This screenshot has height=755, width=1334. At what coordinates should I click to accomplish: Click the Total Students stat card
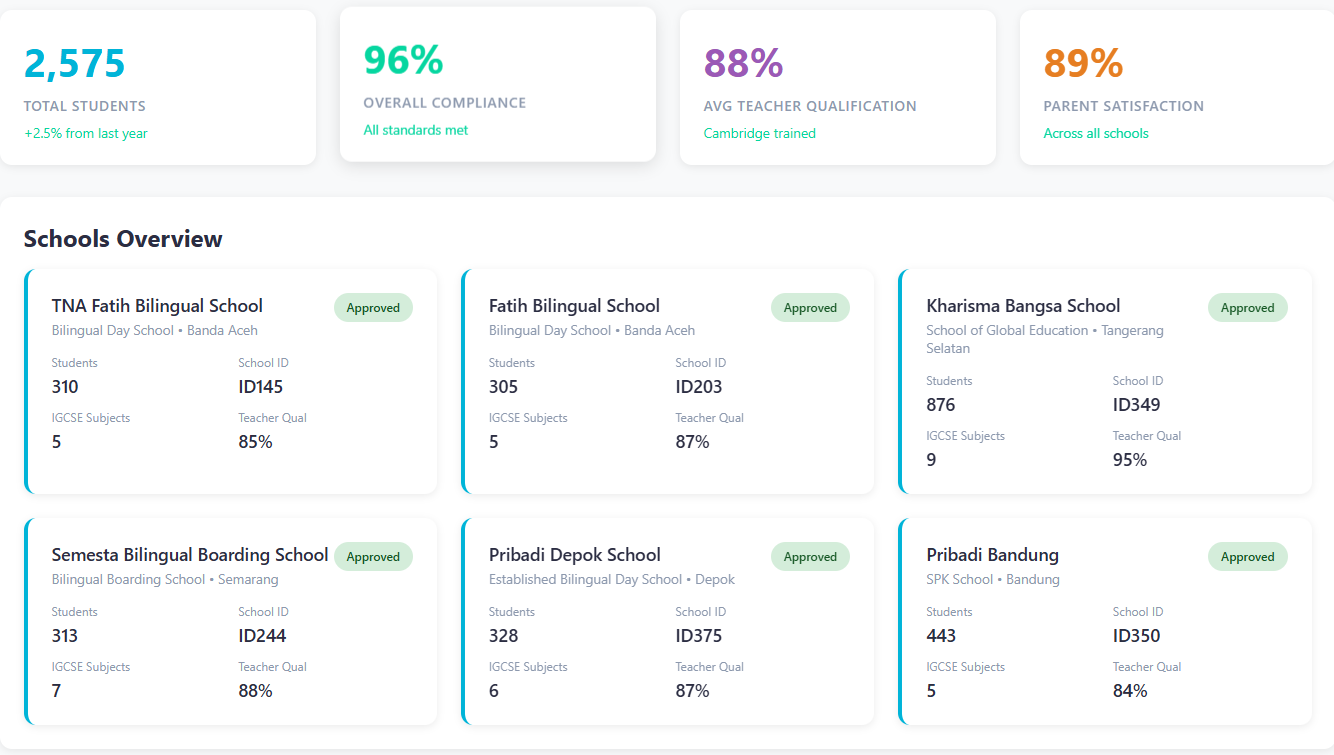159,85
